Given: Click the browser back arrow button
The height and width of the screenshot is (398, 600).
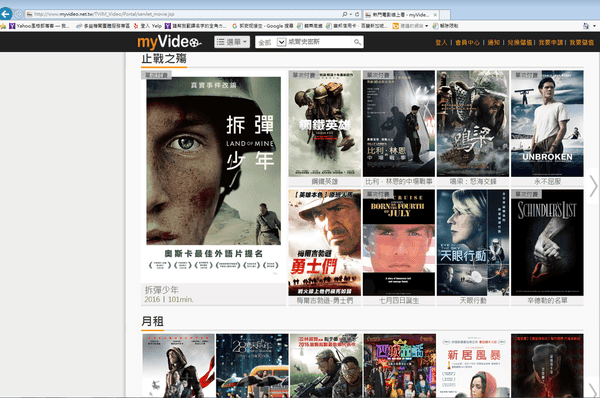Looking at the screenshot, I should pos(6,15).
